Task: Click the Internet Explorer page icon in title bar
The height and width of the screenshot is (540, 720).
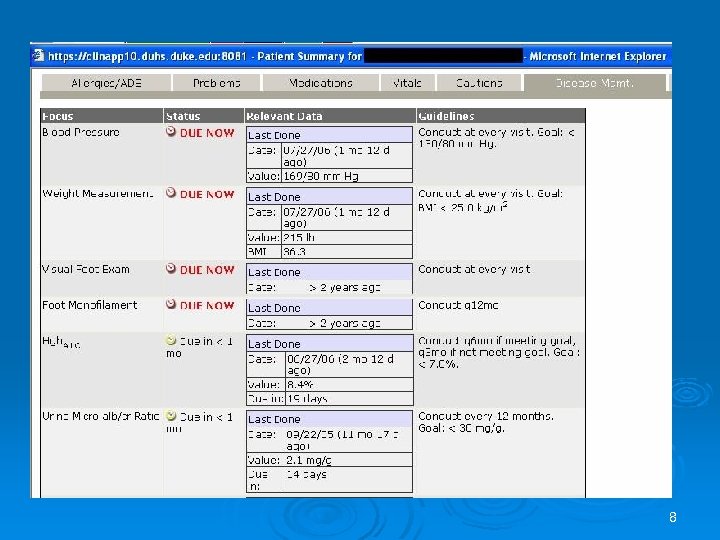Action: tap(38, 56)
